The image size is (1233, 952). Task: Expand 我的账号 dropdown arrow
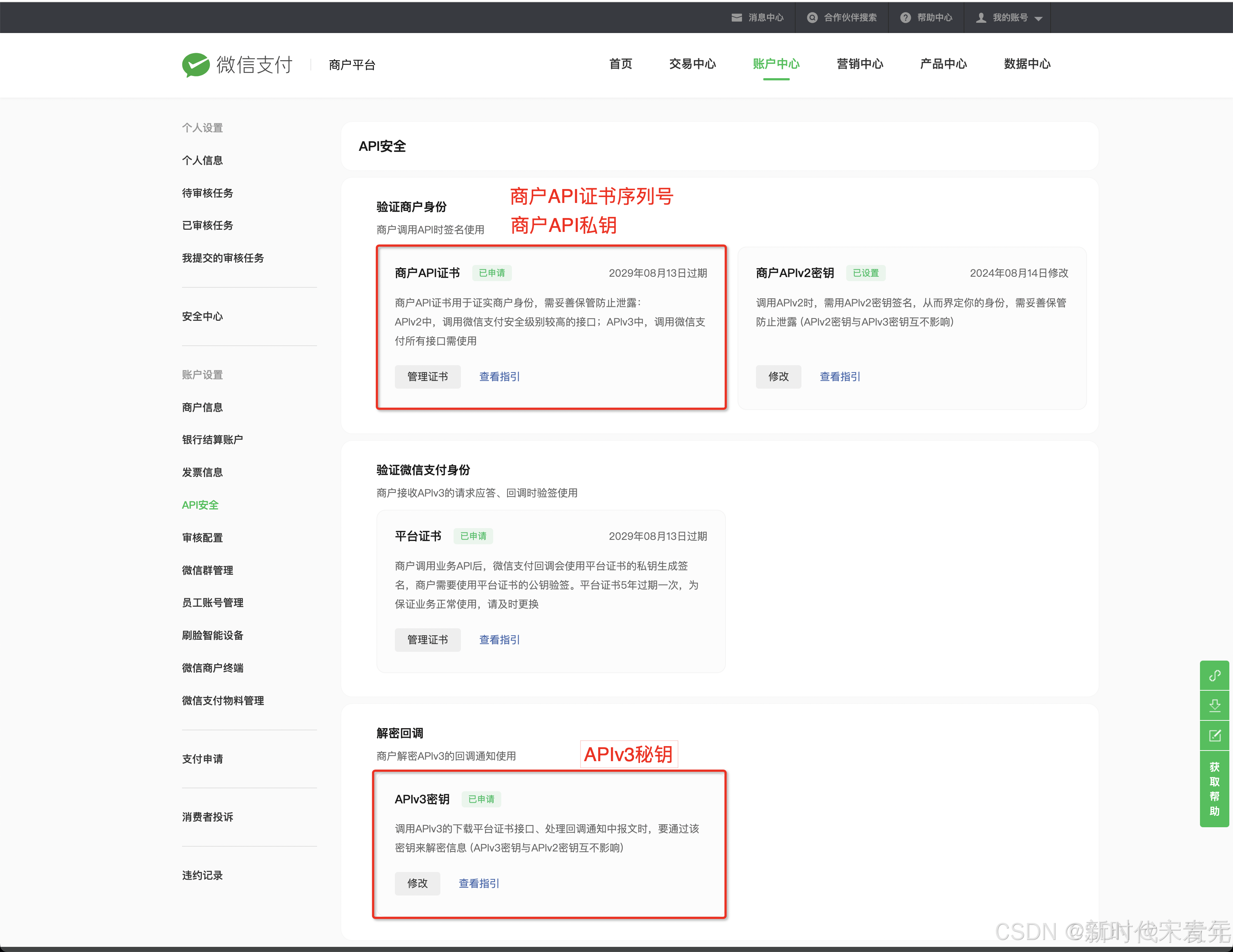pos(1038,19)
